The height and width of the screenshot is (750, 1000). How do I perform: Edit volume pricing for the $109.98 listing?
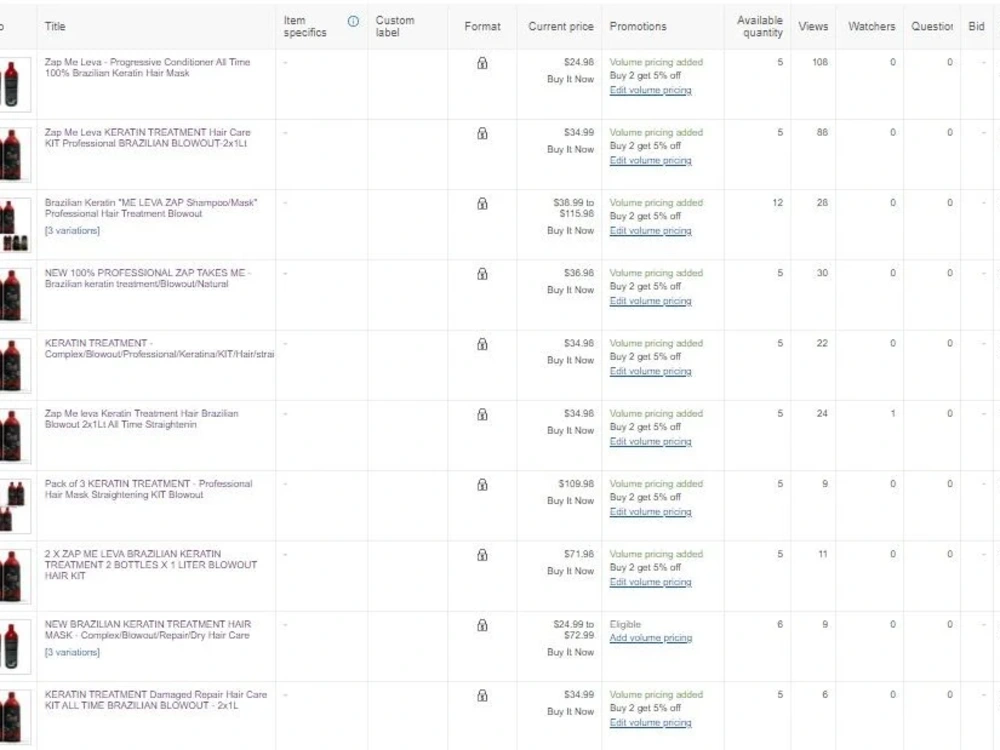651,511
